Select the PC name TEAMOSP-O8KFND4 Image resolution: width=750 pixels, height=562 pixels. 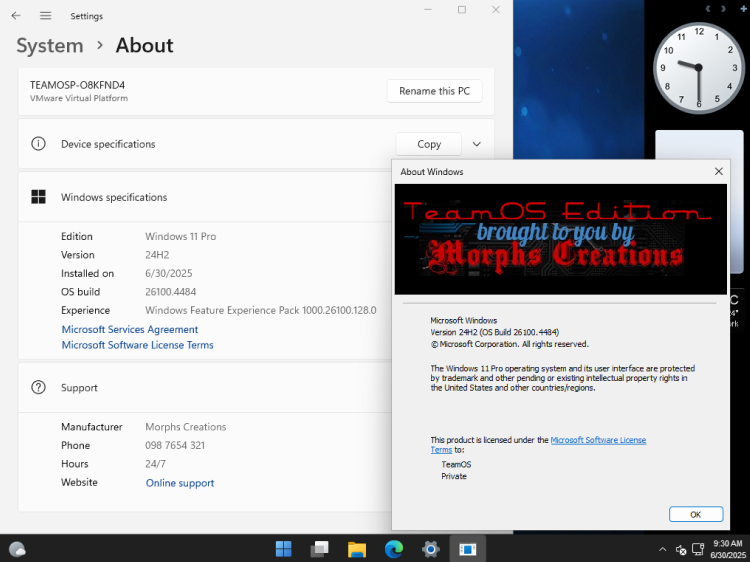[x=77, y=85]
